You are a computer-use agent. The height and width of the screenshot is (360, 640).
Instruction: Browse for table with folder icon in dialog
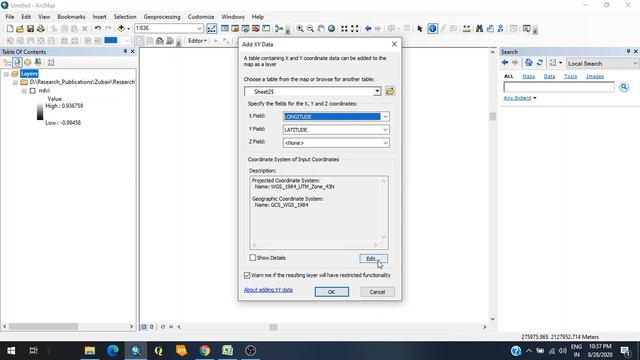click(x=390, y=91)
